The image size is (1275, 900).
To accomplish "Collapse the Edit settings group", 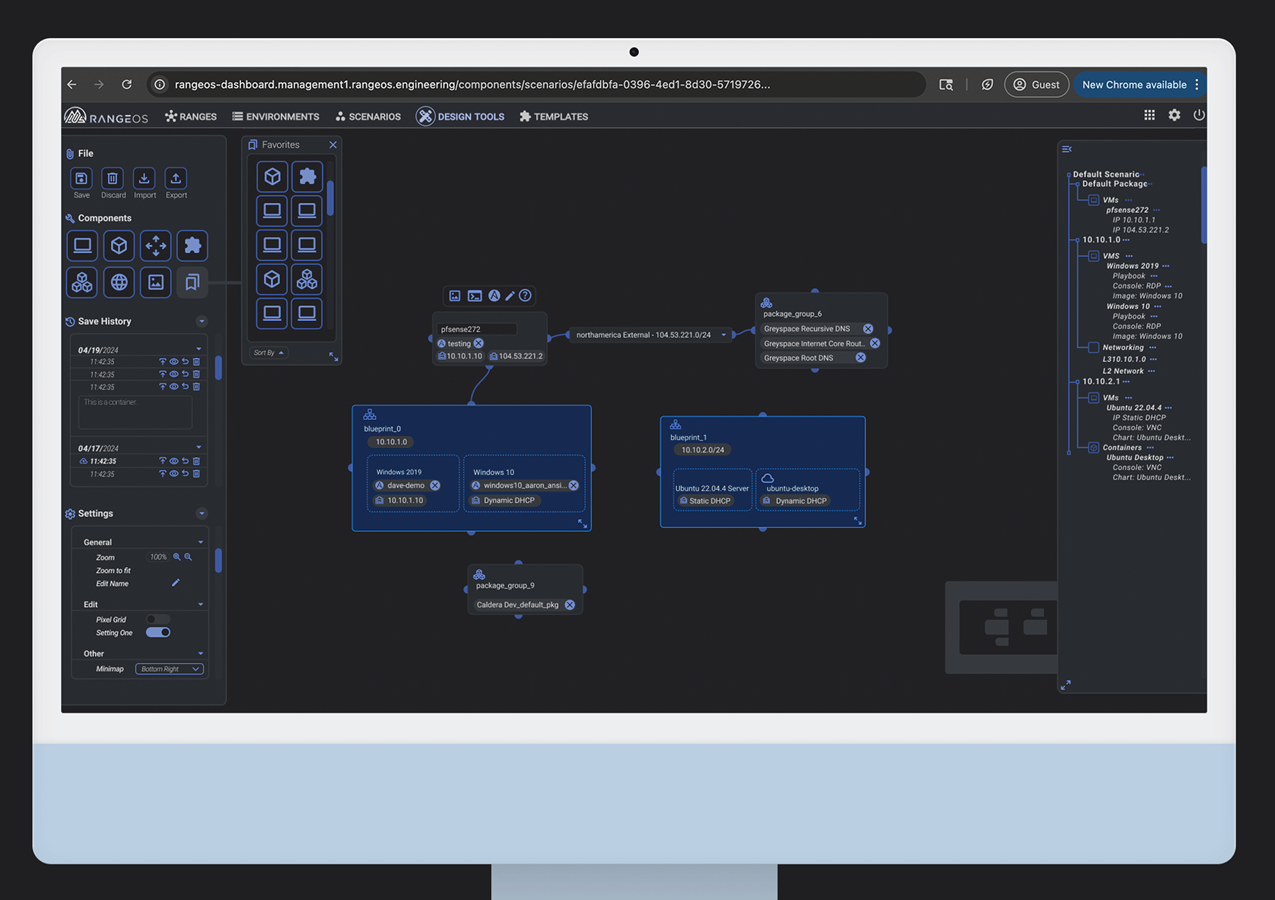I will [200, 605].
